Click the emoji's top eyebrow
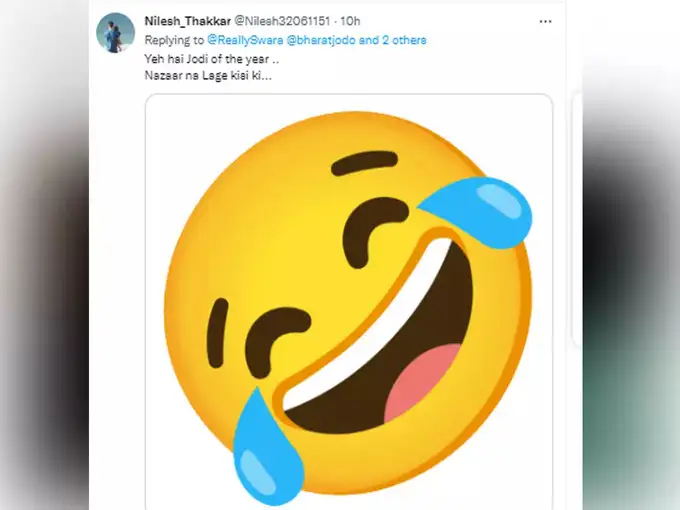 (364, 164)
